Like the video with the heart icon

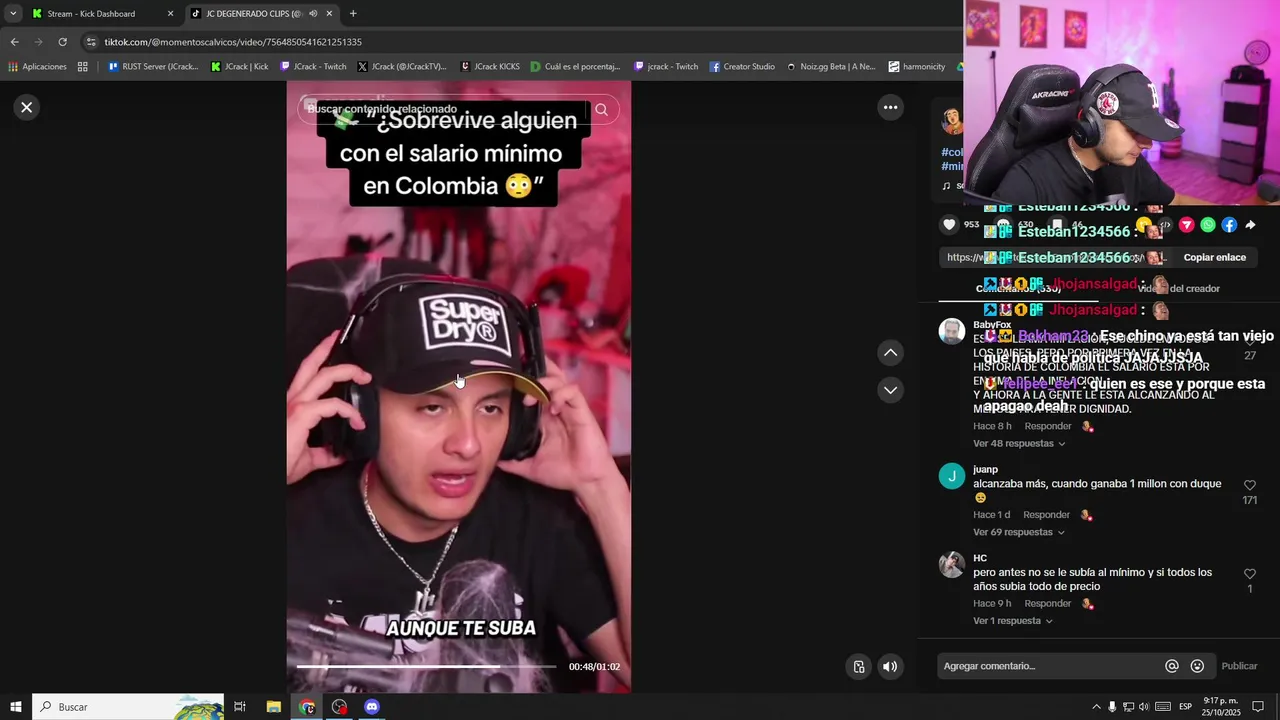[949, 225]
